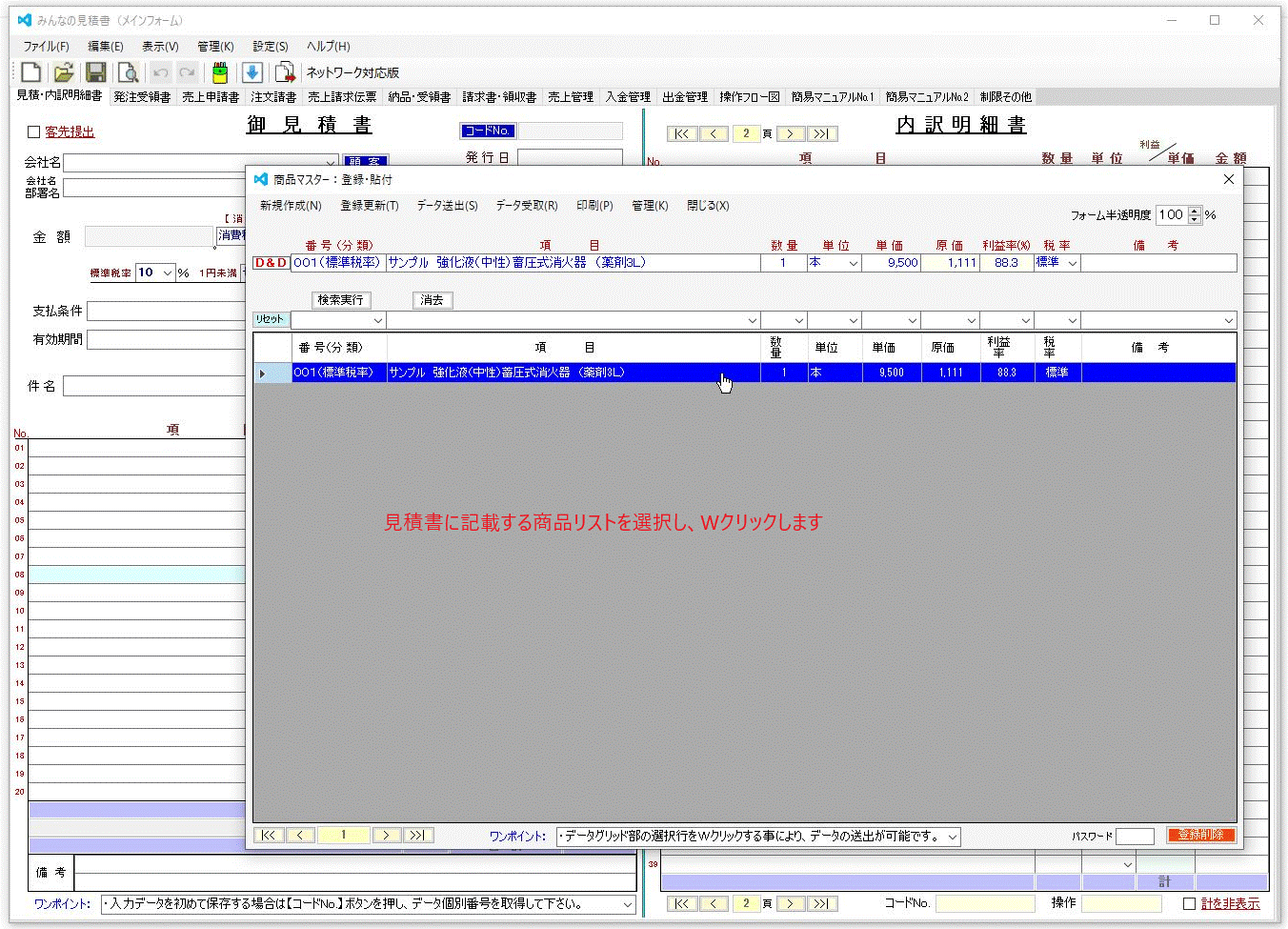The image size is (1288, 929).
Task: Select the highlighted サンプル 強化液 grid row
Action: pos(745,374)
